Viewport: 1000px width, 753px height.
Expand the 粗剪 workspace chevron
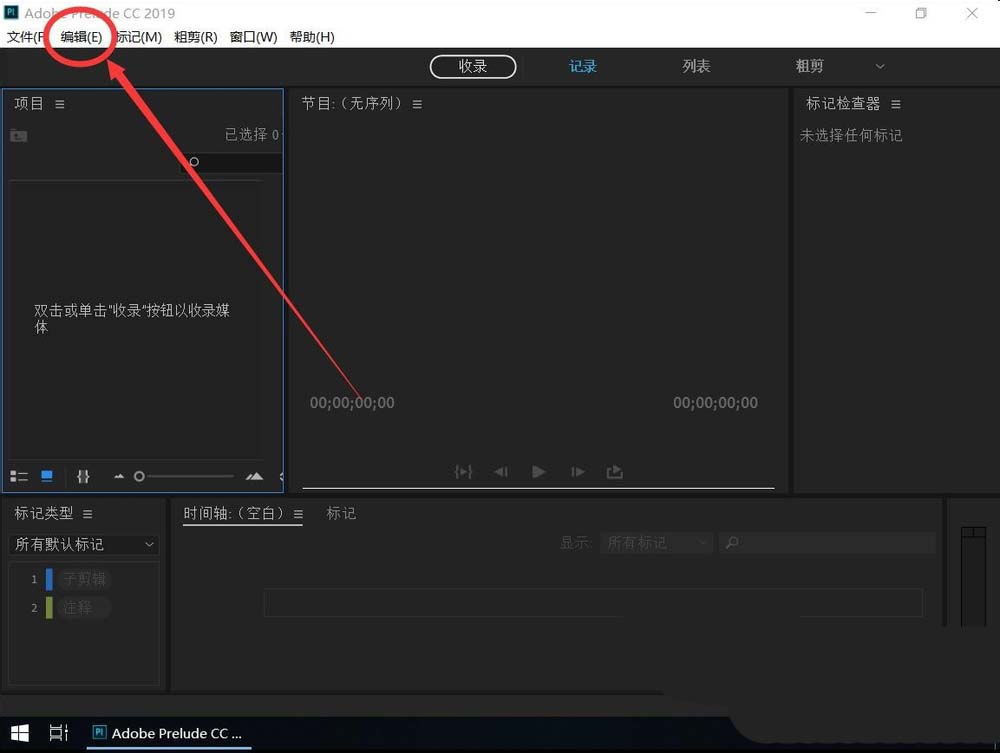[879, 66]
